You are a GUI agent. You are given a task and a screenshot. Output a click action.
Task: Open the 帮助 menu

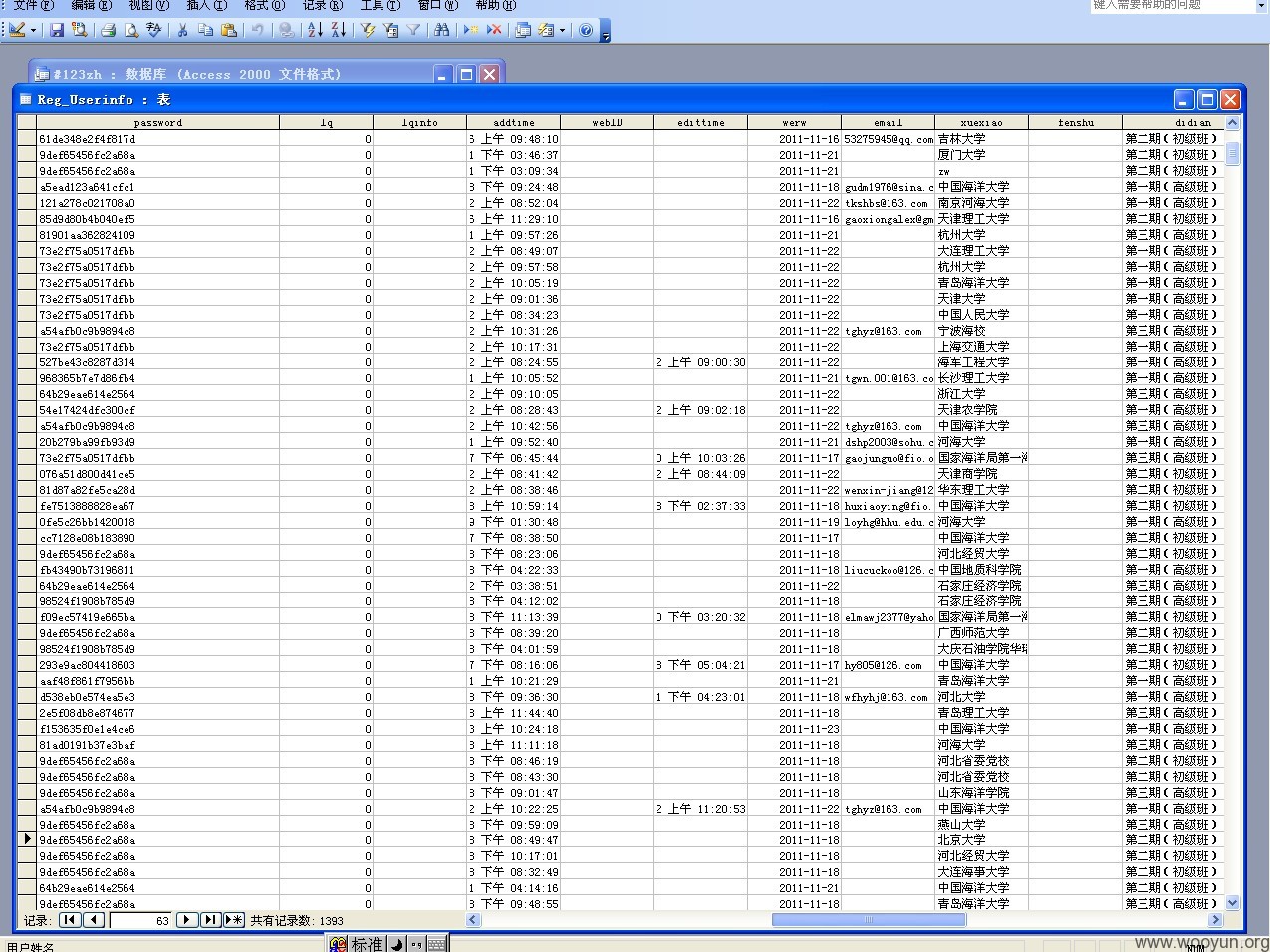[496, 5]
